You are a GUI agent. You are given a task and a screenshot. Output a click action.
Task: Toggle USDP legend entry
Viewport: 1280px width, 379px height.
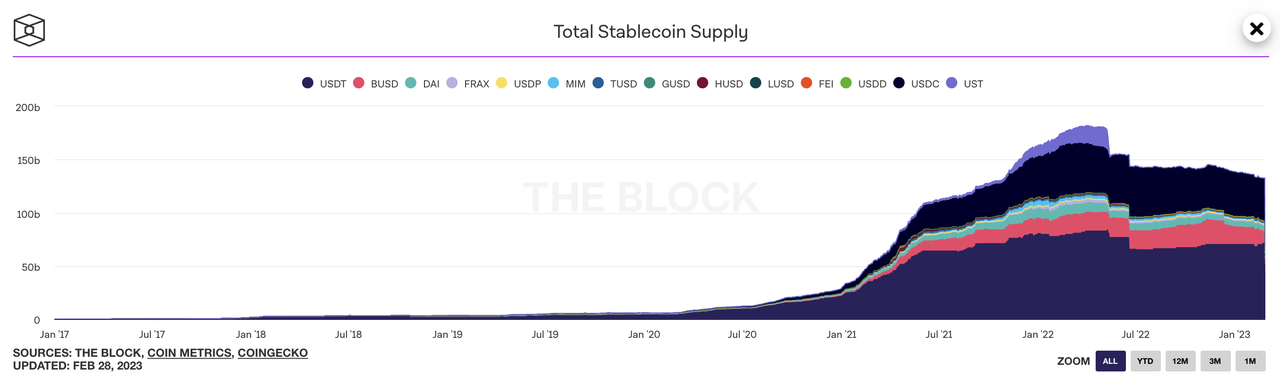[x=518, y=84]
